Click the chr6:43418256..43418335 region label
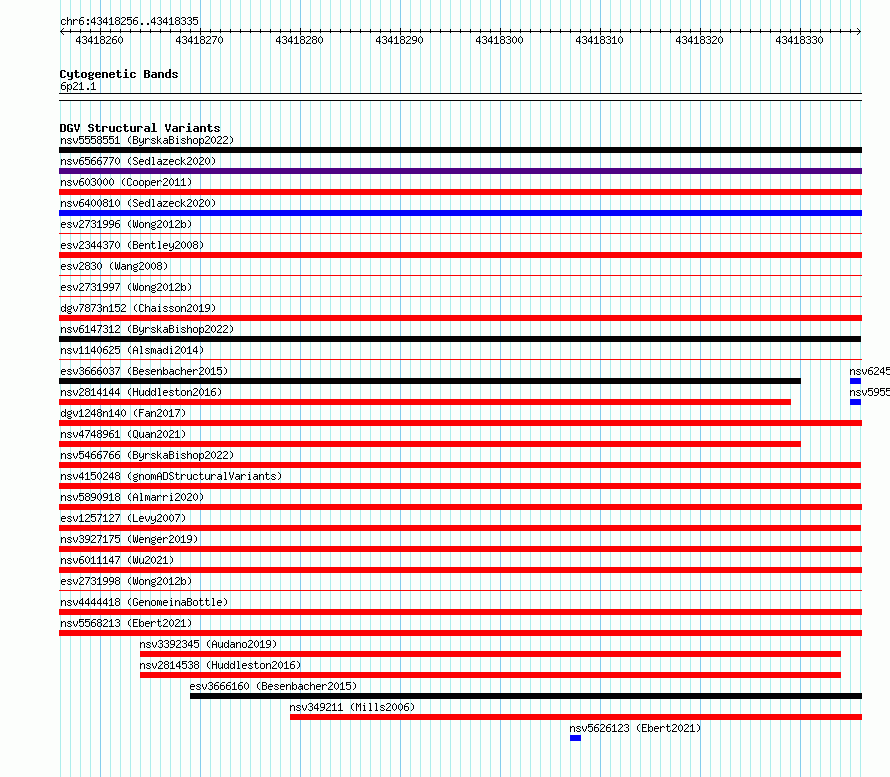 pos(129,21)
